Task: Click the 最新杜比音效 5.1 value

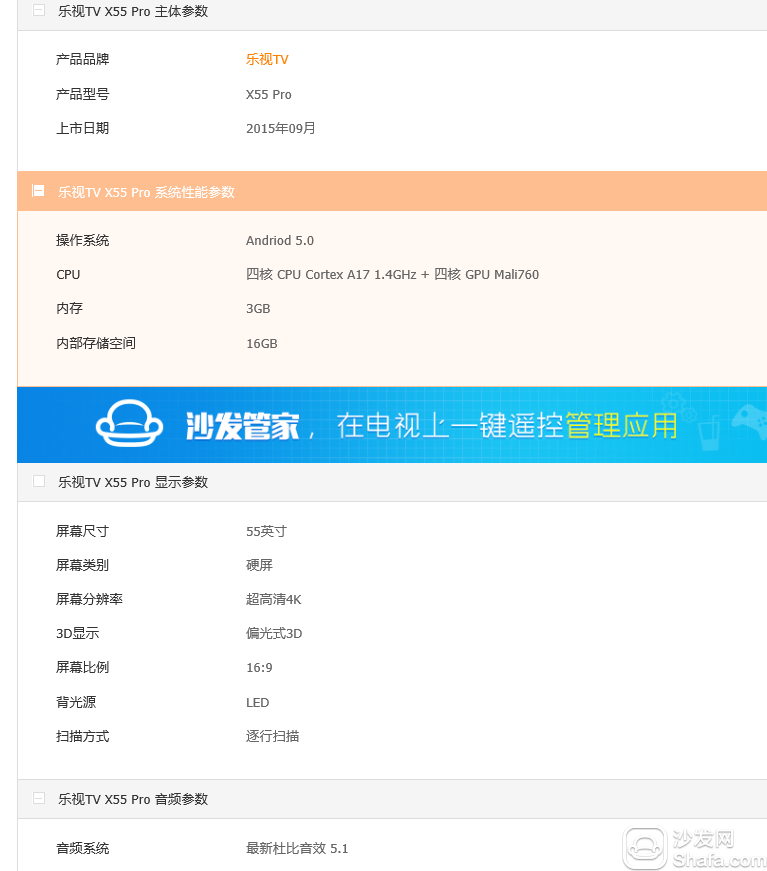Action: tap(297, 848)
